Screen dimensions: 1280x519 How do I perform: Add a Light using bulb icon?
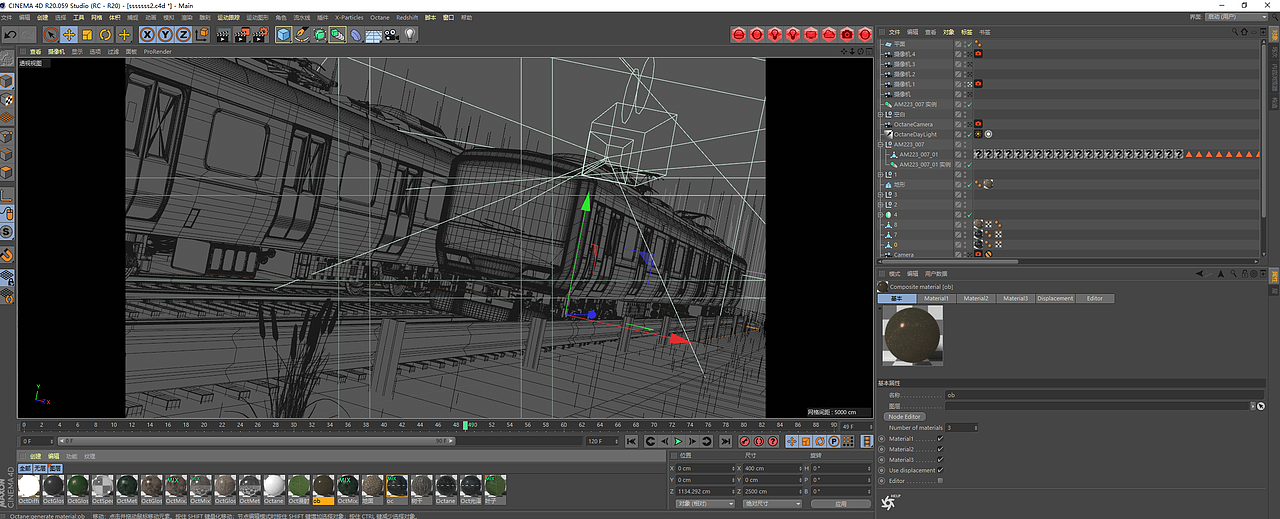(x=409, y=34)
